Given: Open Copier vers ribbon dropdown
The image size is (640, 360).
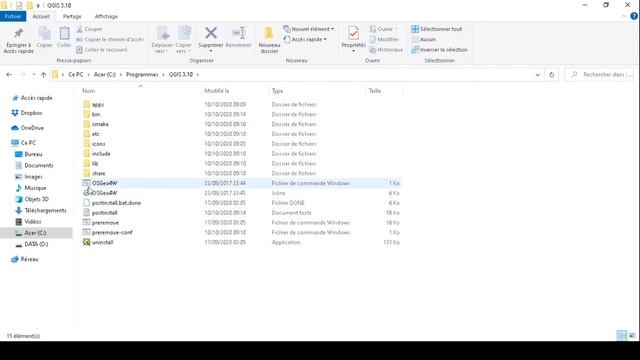Looking at the screenshot, I should coord(184,40).
